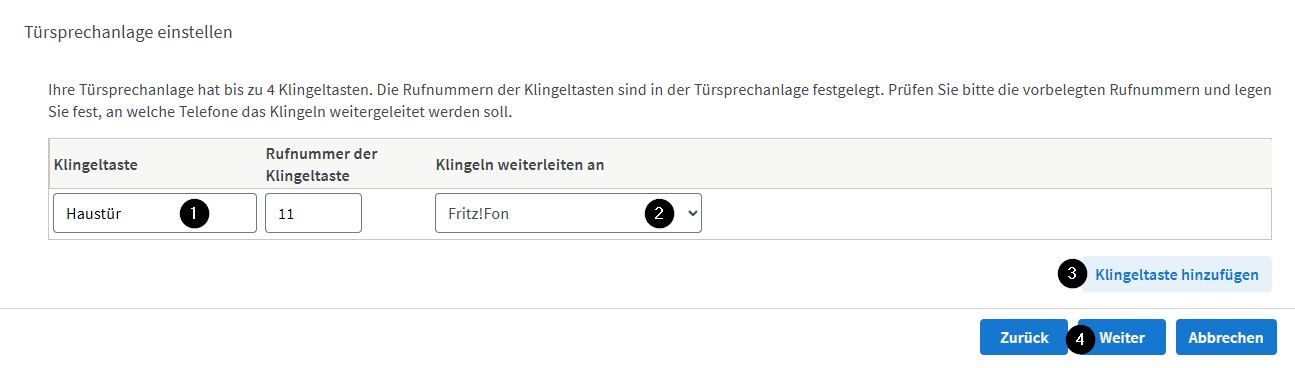Click the numbered marker 2 badge
Screen dimensions: 1295x368
(x=658, y=213)
